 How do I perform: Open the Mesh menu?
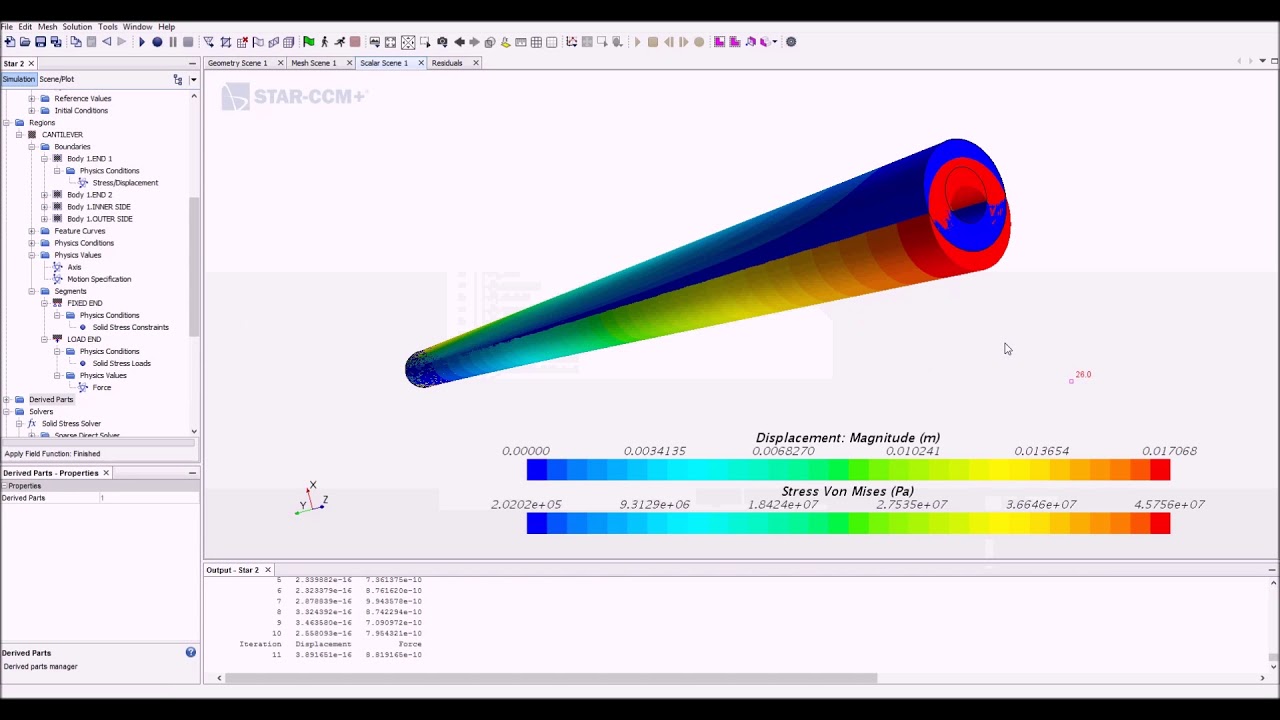(47, 27)
